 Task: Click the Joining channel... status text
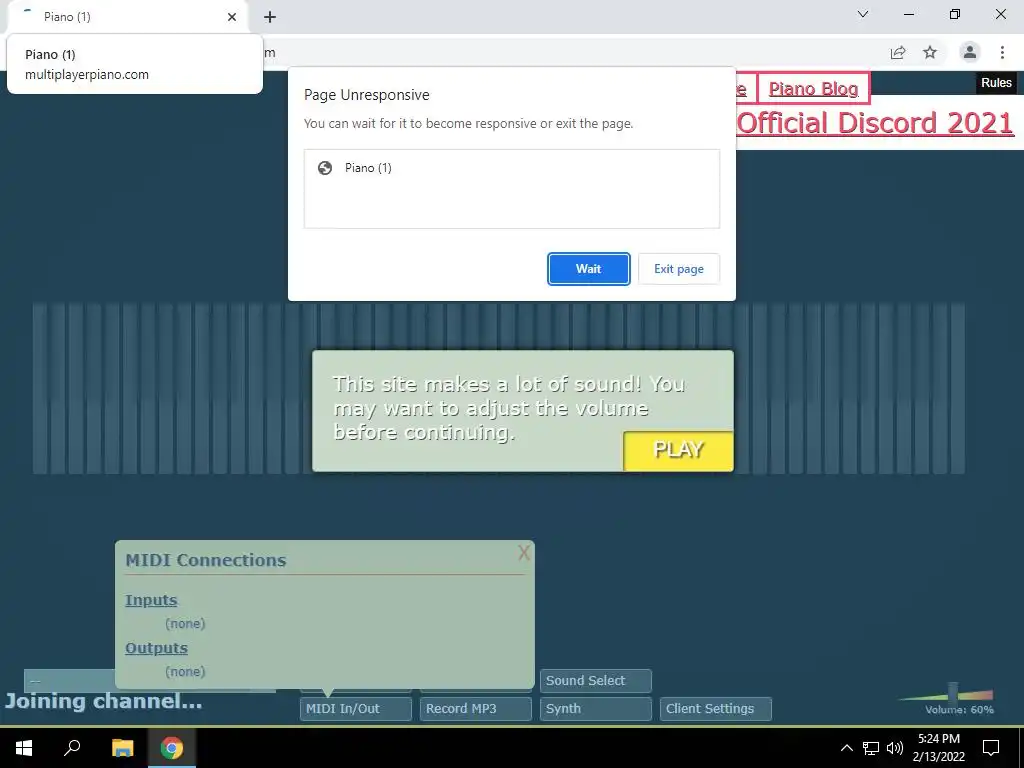pos(103,701)
